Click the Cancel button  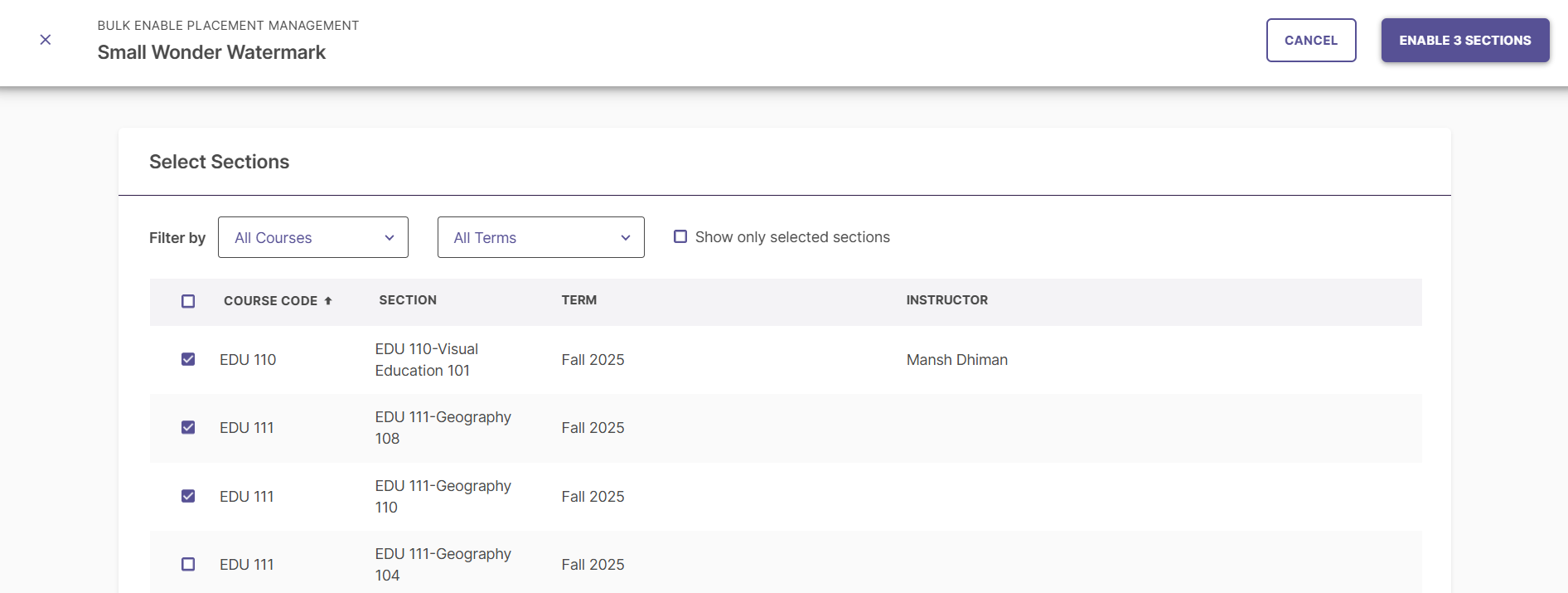pyautogui.click(x=1311, y=40)
